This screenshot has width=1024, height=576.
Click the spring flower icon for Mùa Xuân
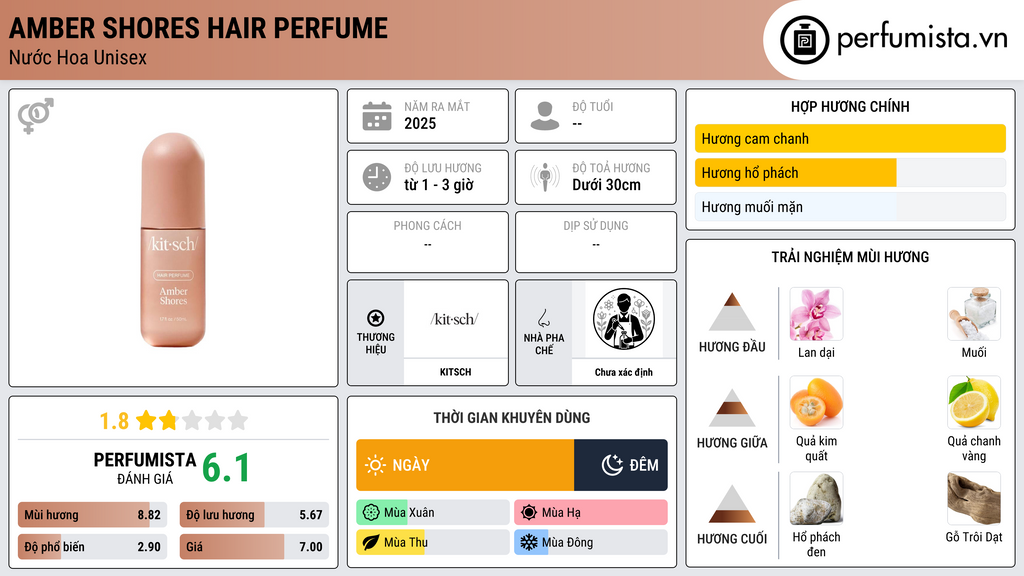pos(371,513)
